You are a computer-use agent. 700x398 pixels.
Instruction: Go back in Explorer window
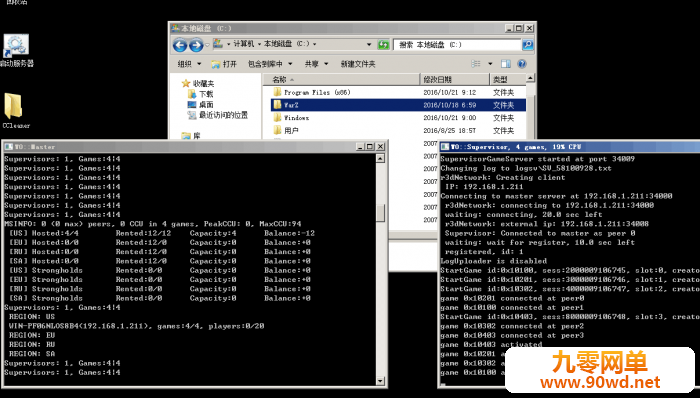coord(180,45)
